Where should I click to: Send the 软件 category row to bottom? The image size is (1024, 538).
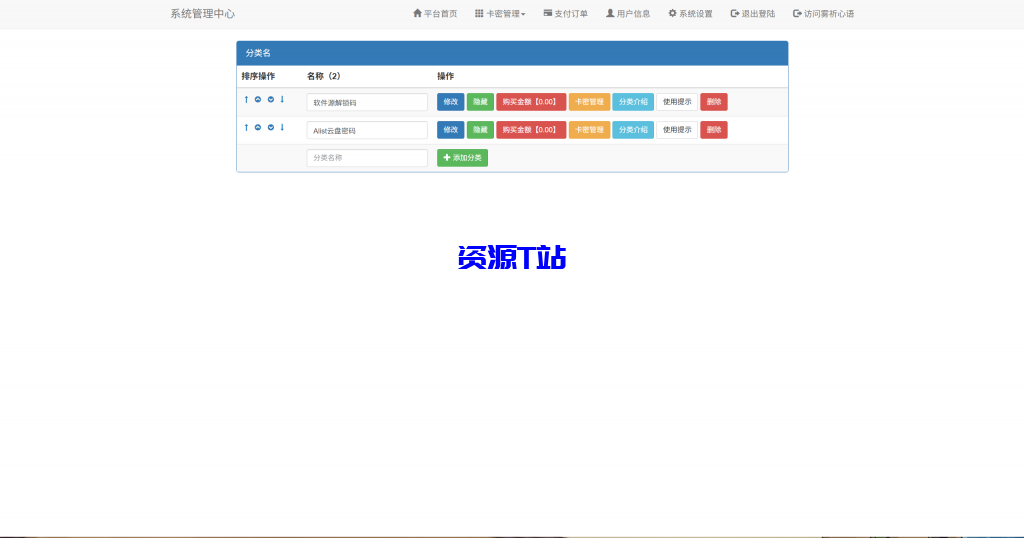(x=282, y=99)
